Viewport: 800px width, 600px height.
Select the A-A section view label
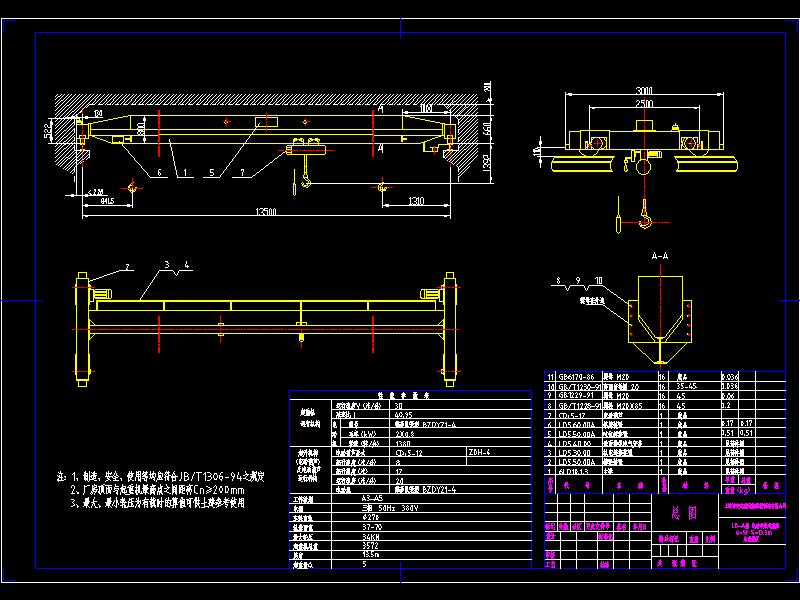(x=660, y=255)
